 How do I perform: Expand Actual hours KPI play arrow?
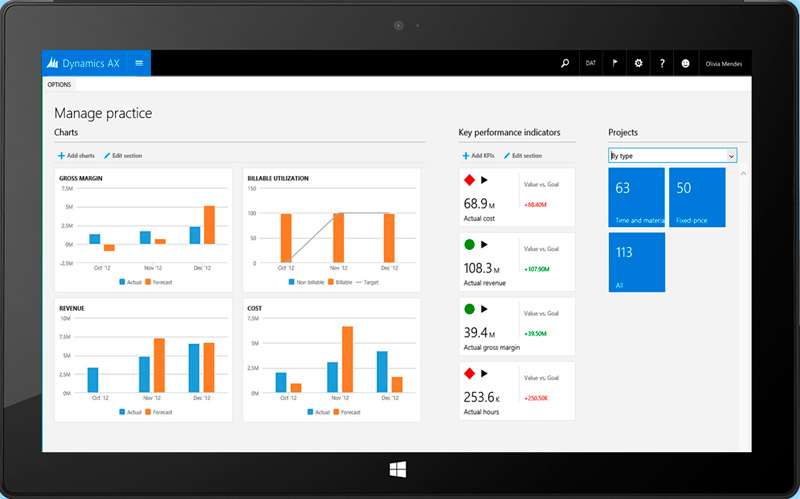[x=485, y=373]
